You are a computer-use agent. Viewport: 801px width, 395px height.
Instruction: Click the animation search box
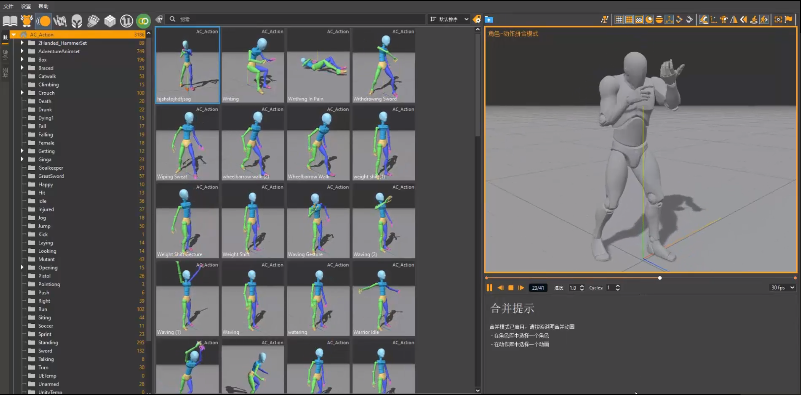[295, 19]
